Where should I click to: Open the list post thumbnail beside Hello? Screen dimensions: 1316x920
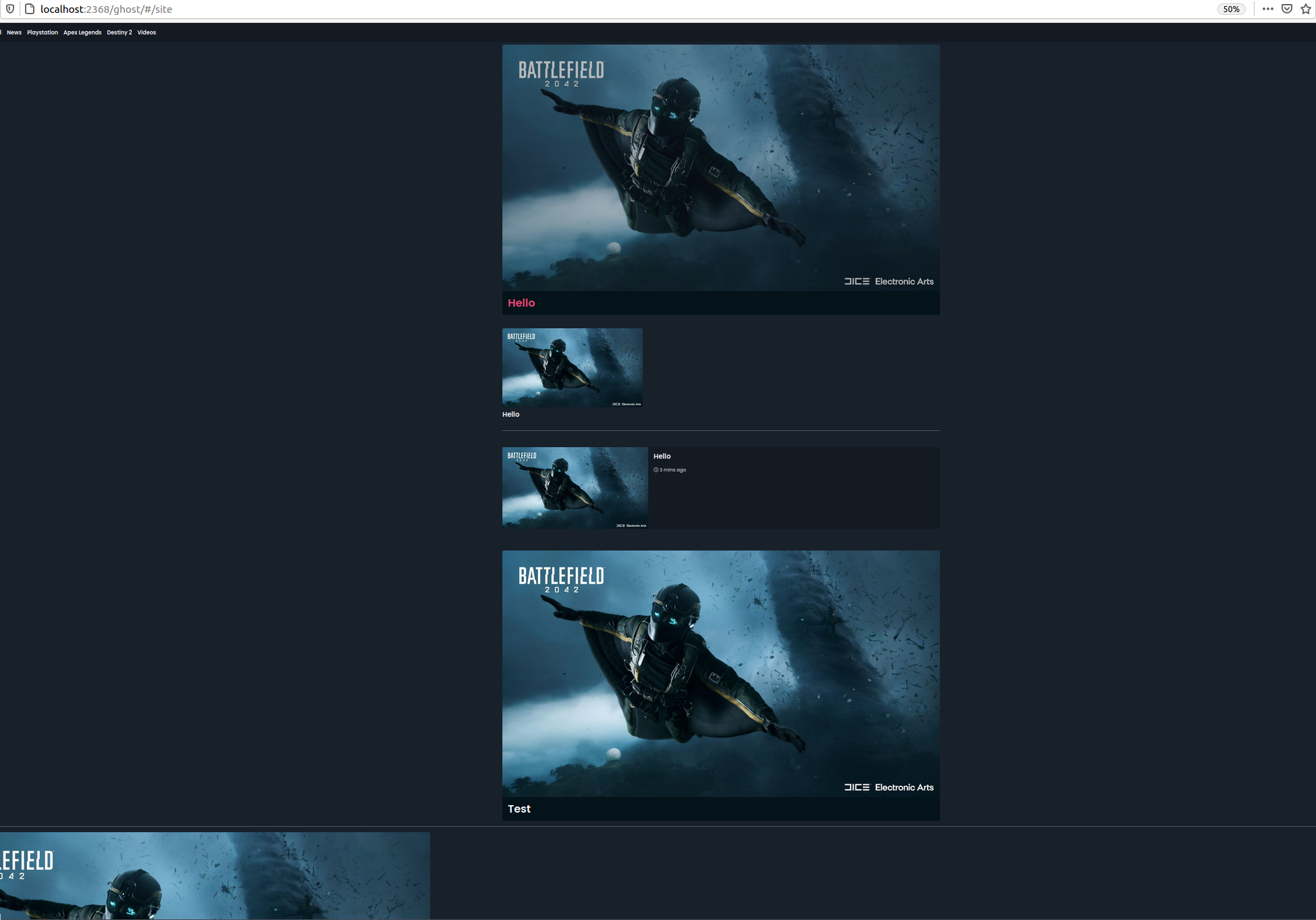pyautogui.click(x=575, y=488)
